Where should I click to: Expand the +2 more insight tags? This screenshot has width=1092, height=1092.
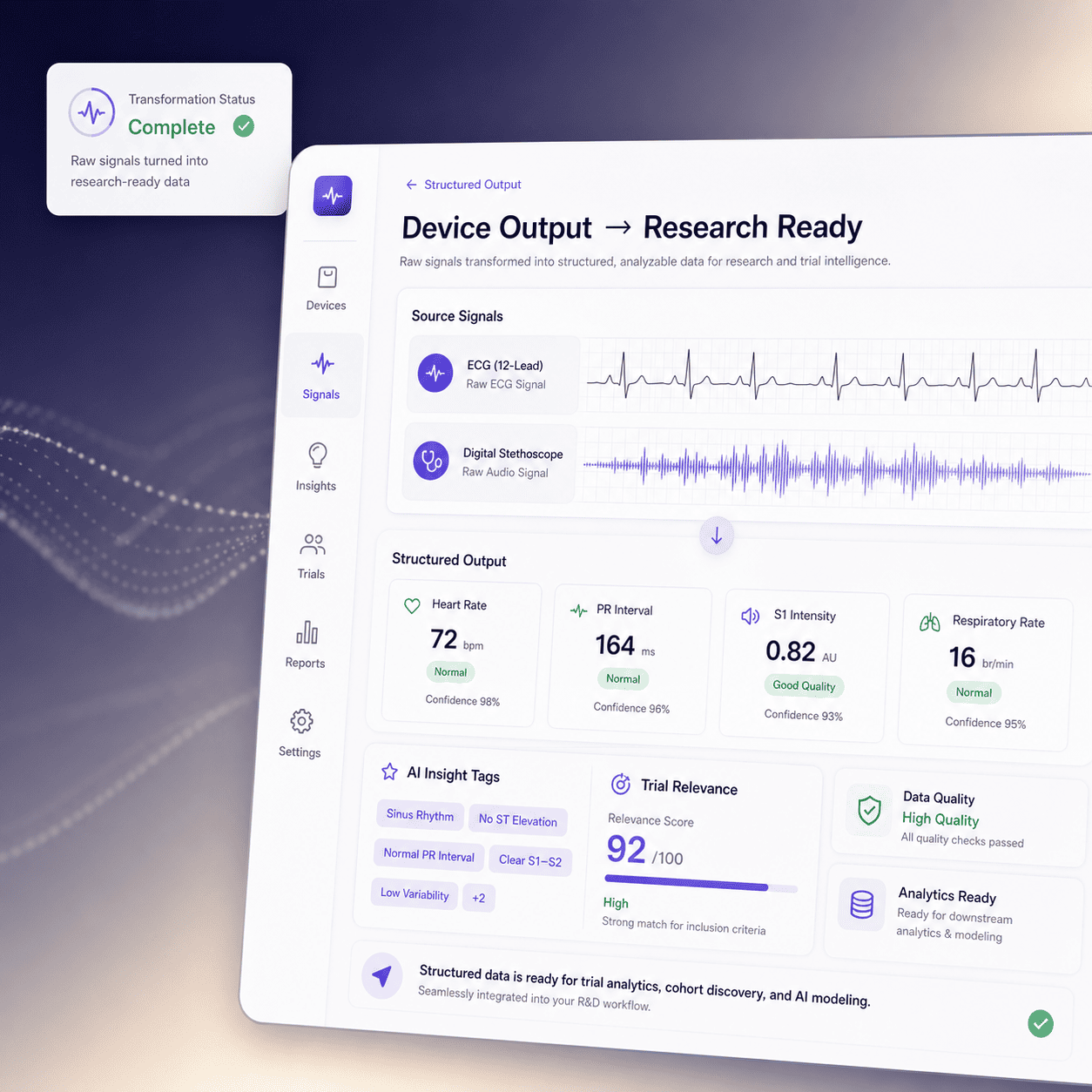click(478, 898)
